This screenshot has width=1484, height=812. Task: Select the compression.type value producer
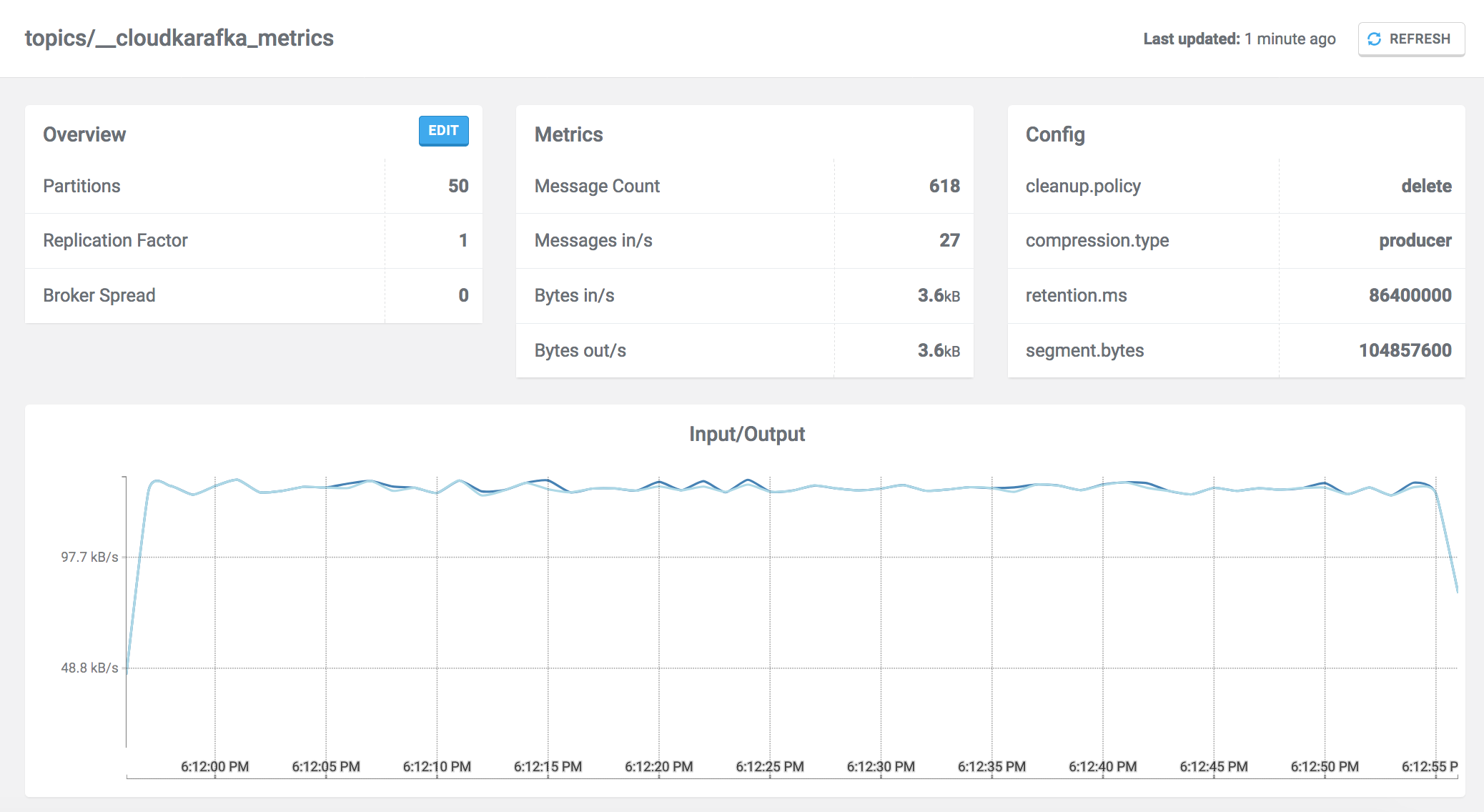click(x=1415, y=240)
